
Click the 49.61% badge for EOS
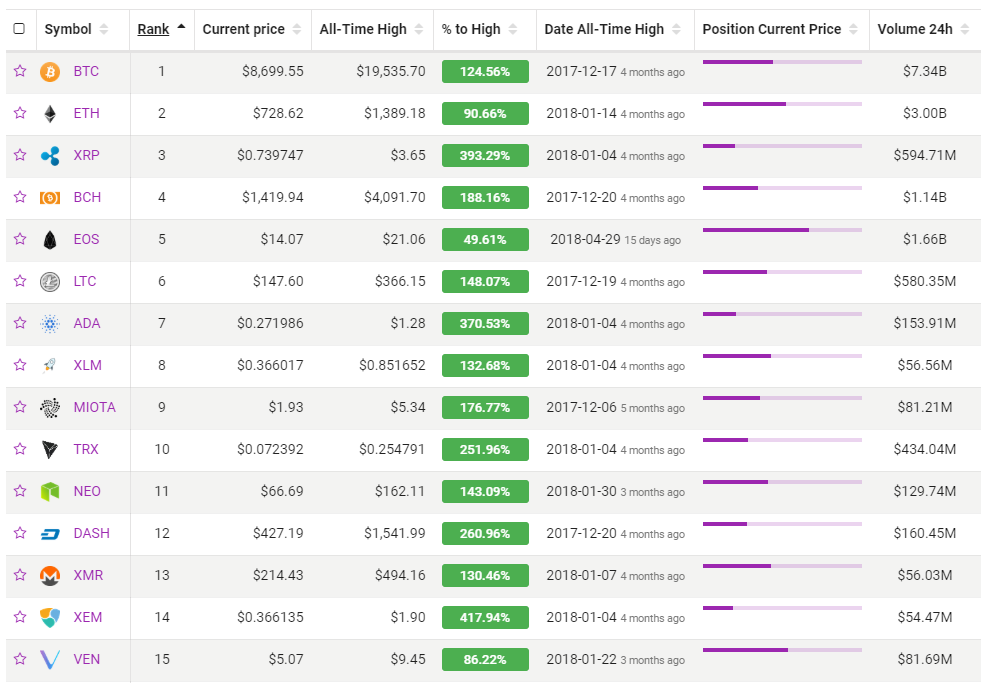485,240
